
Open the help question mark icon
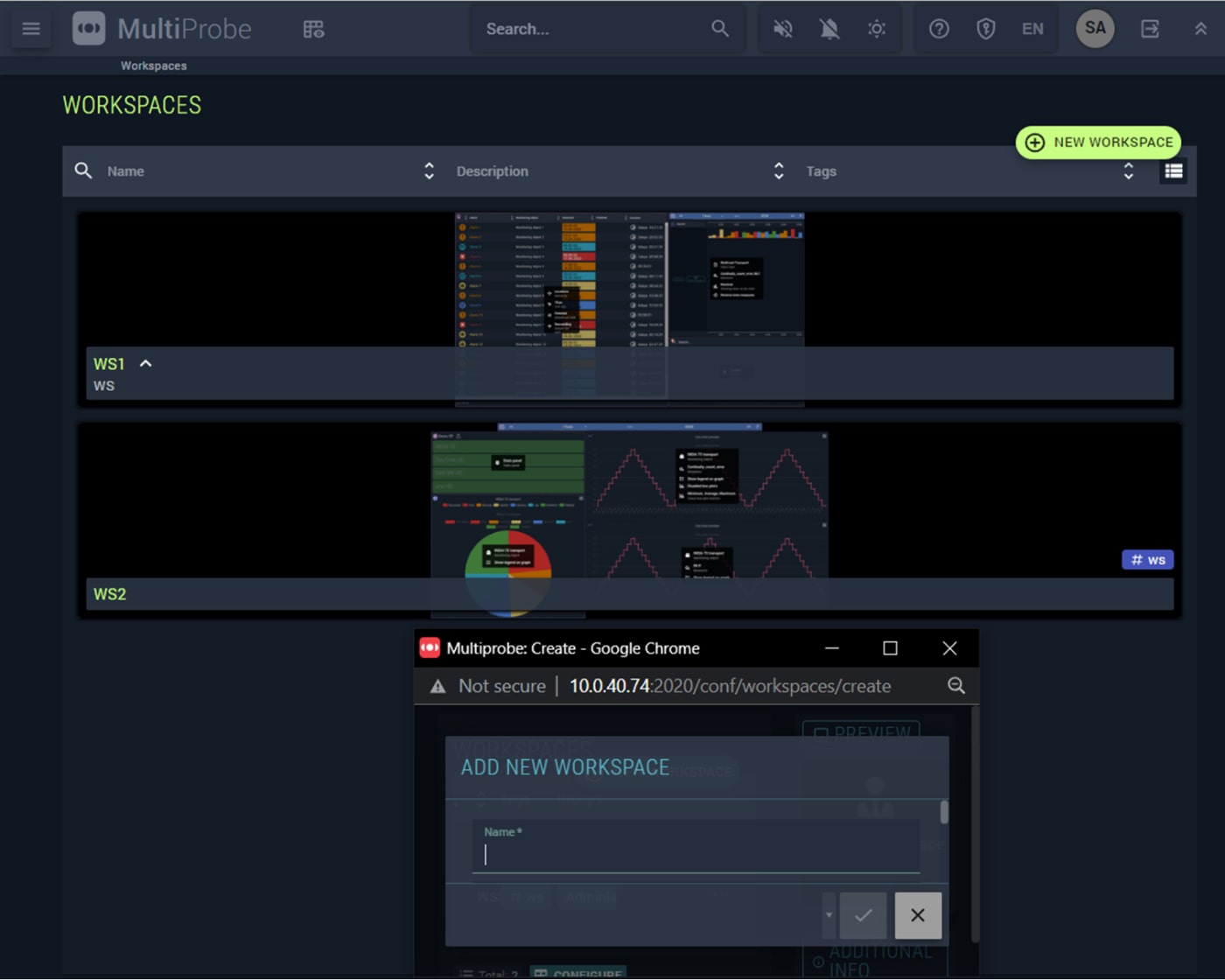tap(939, 29)
